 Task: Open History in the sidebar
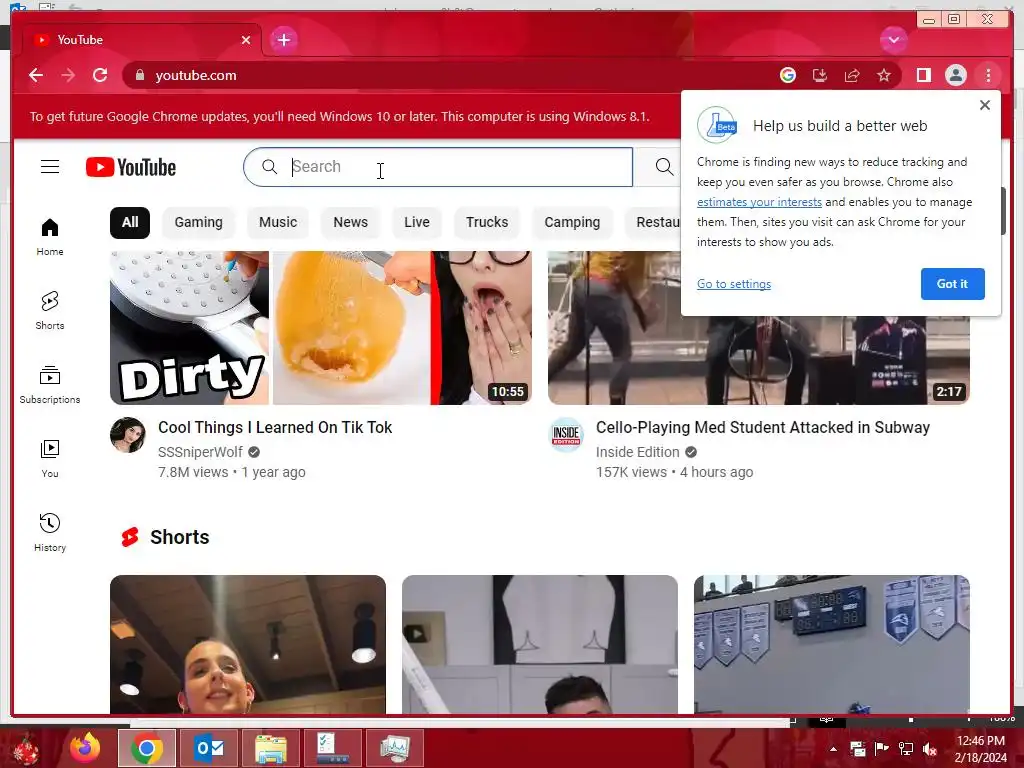[50, 532]
